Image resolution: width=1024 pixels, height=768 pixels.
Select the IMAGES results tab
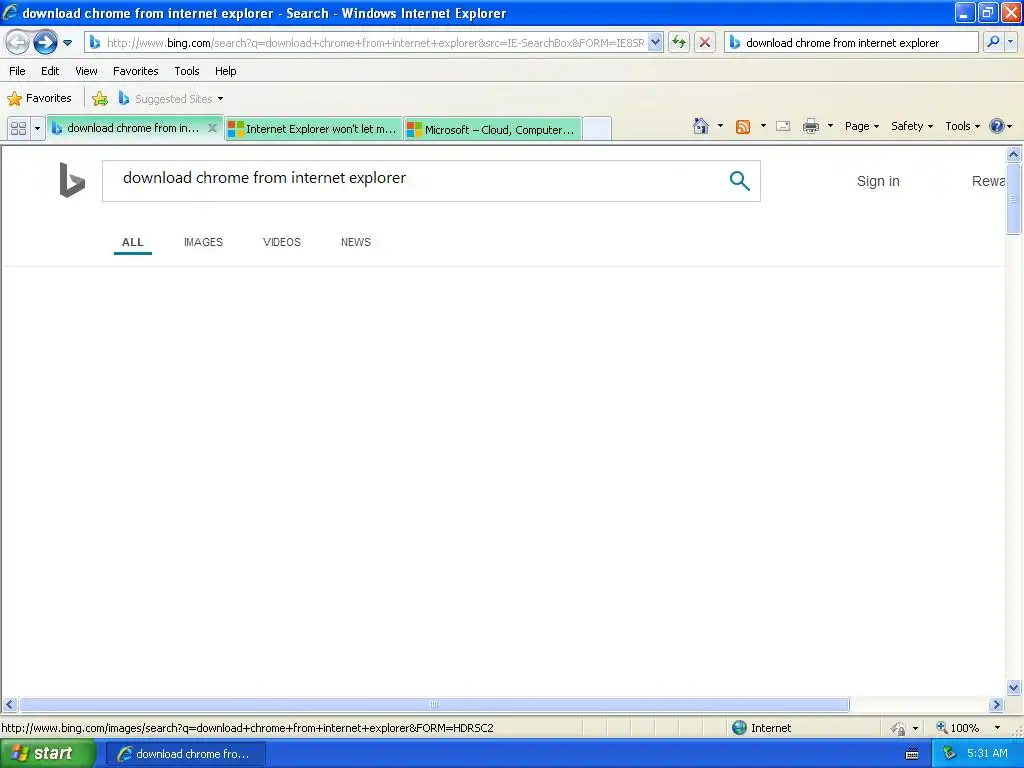(x=203, y=242)
